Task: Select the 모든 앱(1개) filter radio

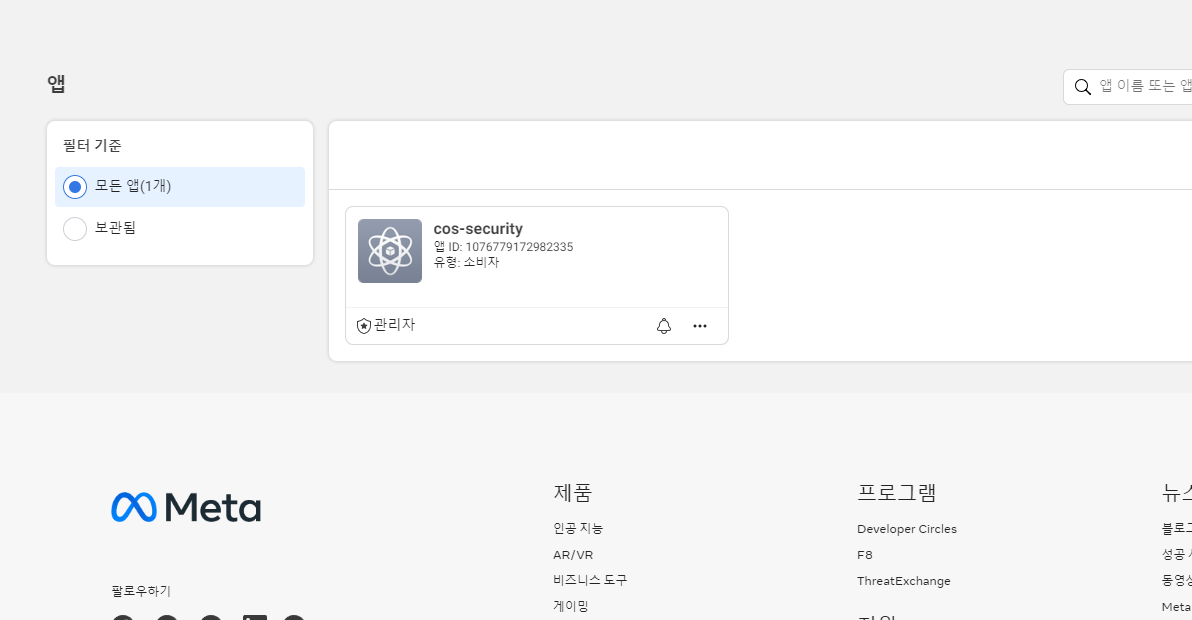Action: (74, 187)
